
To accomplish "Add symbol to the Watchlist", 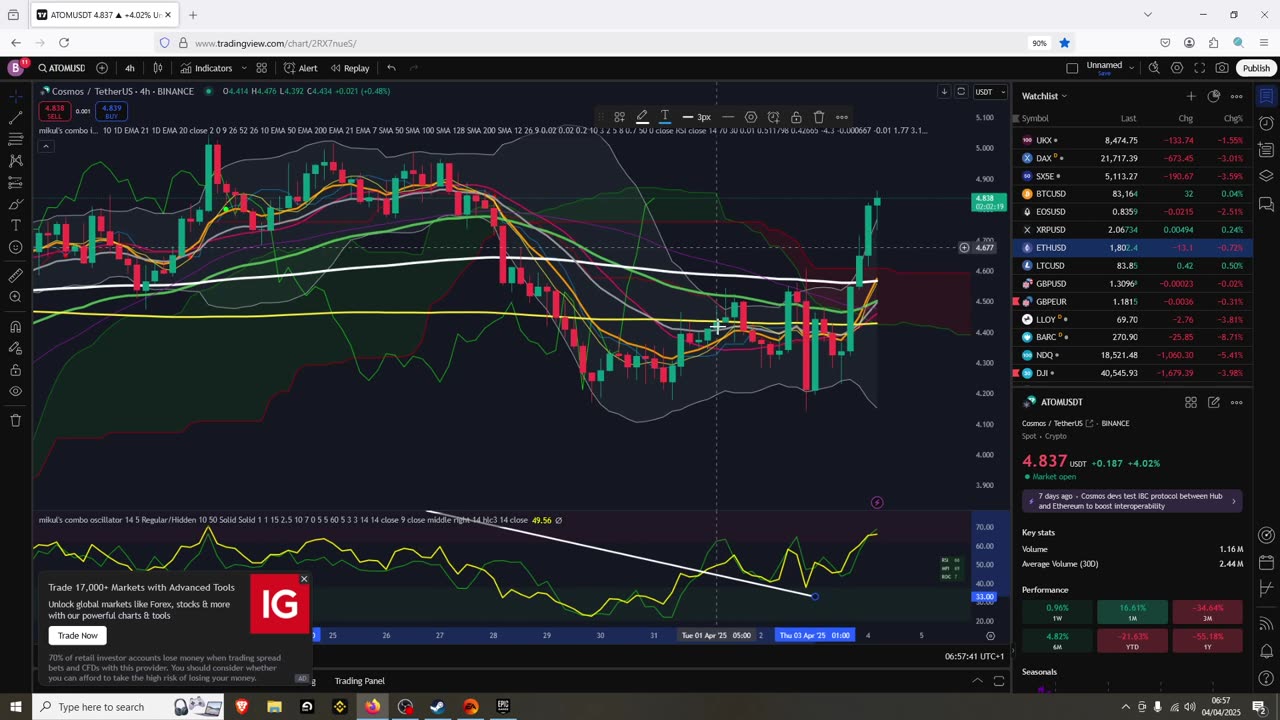I will click(x=1191, y=96).
